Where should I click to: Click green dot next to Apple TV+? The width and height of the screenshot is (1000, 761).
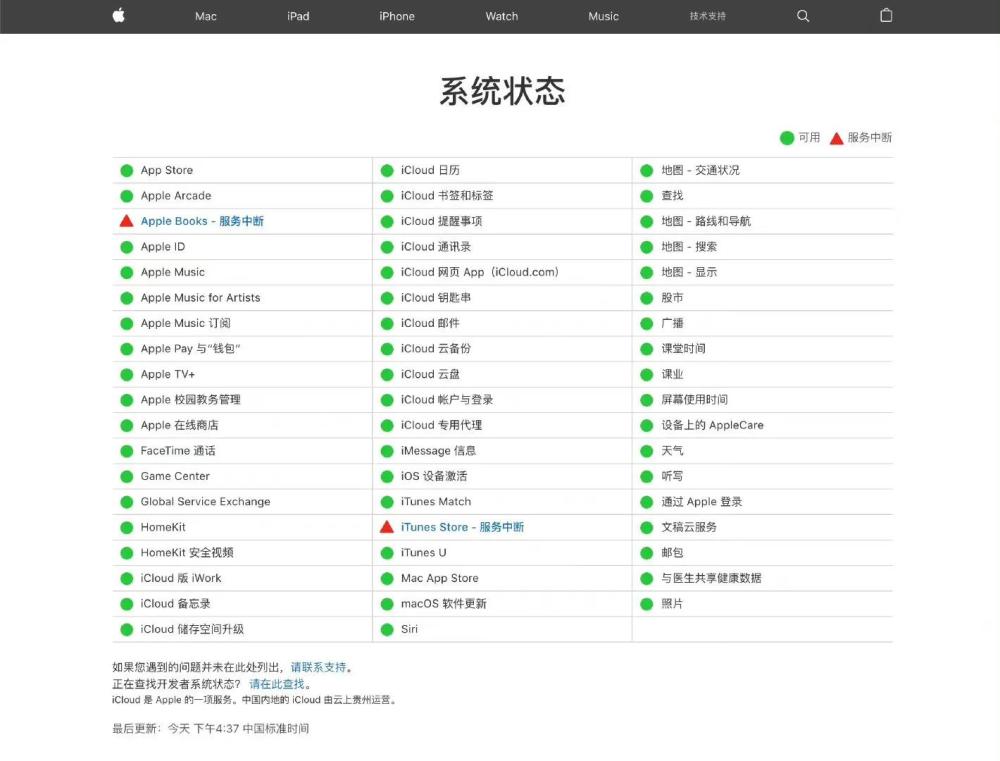(x=126, y=374)
